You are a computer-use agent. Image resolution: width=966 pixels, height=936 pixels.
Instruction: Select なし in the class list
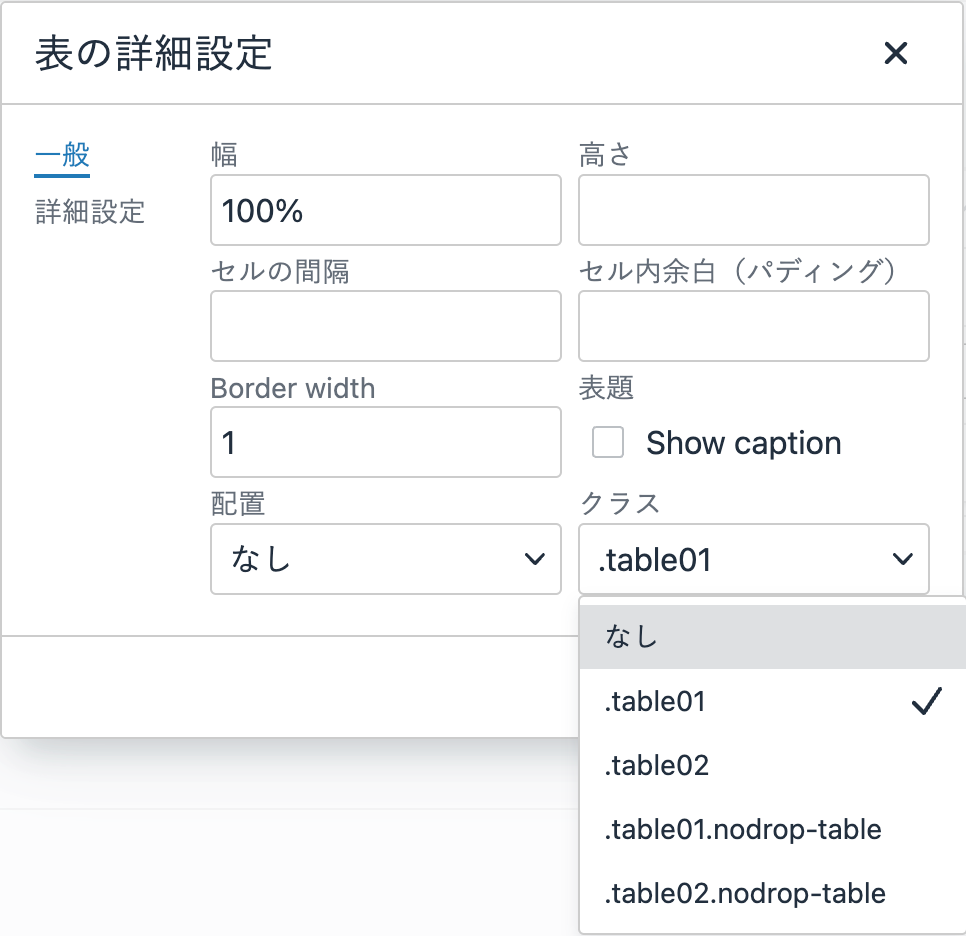pos(770,637)
